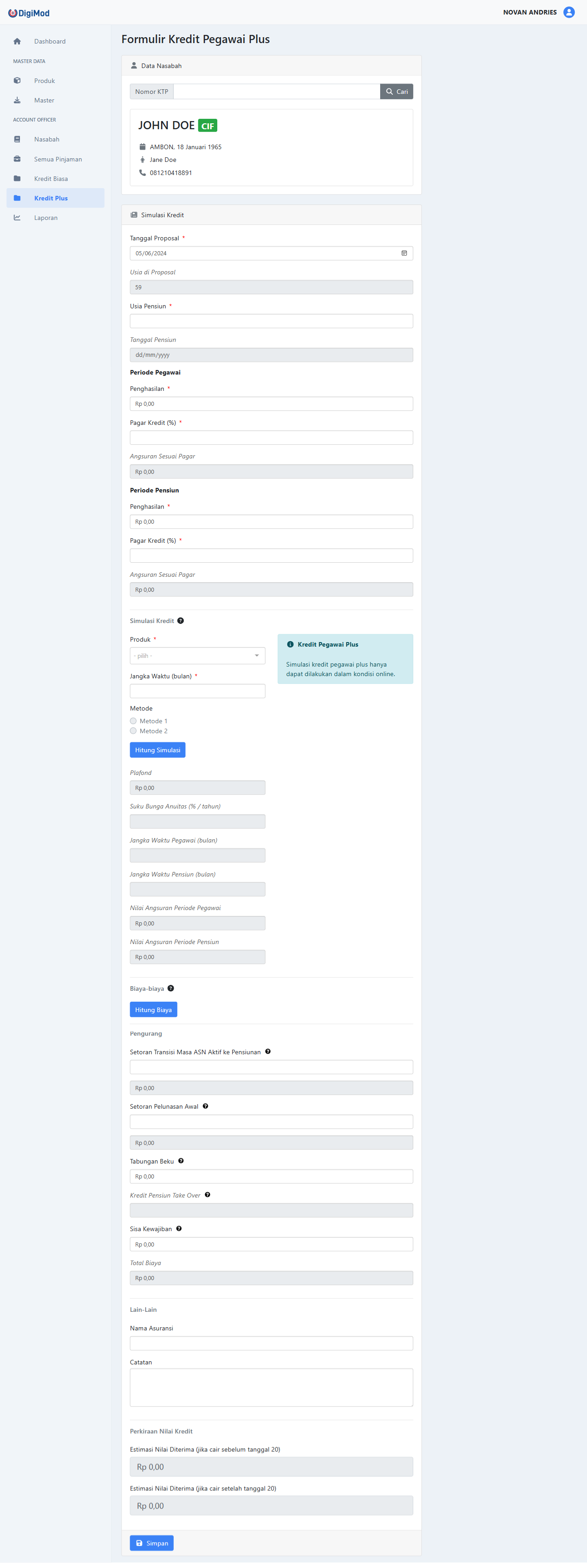This screenshot has width=587, height=1568.
Task: Select the Metode 1 radio option
Action: point(133,721)
